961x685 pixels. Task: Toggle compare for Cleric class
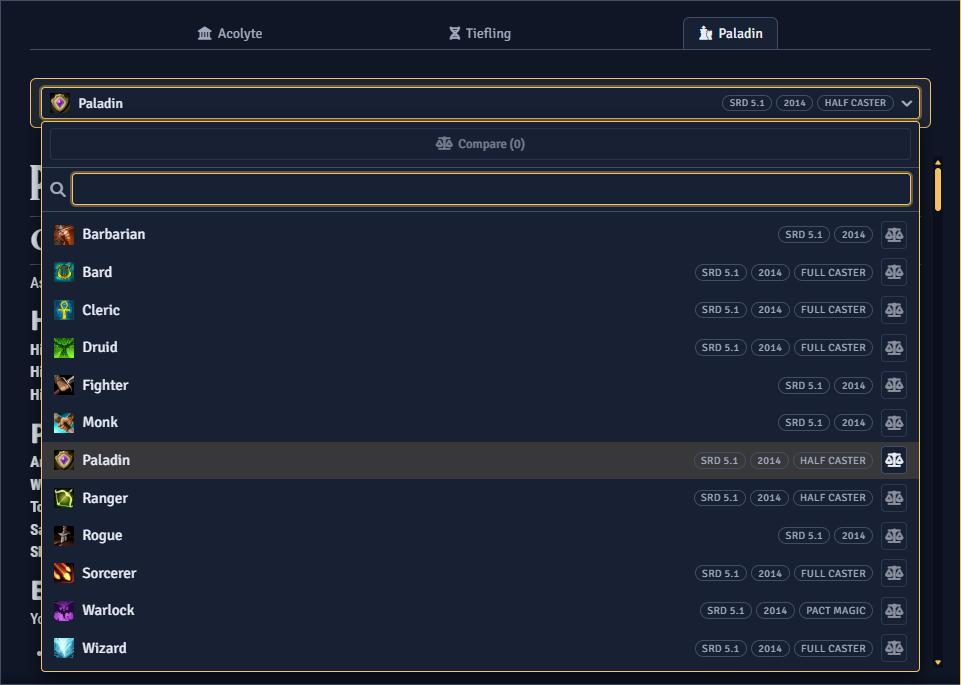click(x=894, y=310)
